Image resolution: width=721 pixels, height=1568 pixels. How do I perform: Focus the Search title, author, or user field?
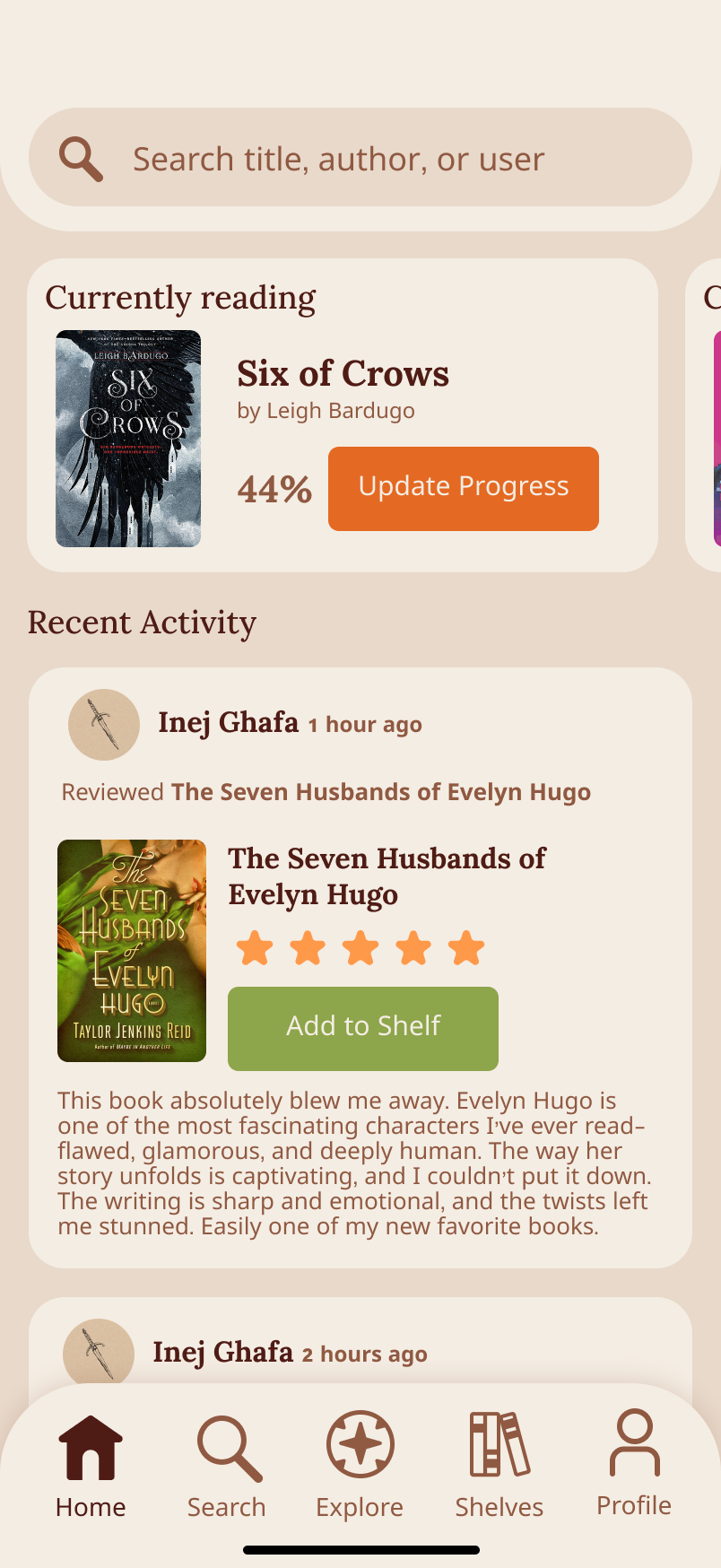click(360, 158)
